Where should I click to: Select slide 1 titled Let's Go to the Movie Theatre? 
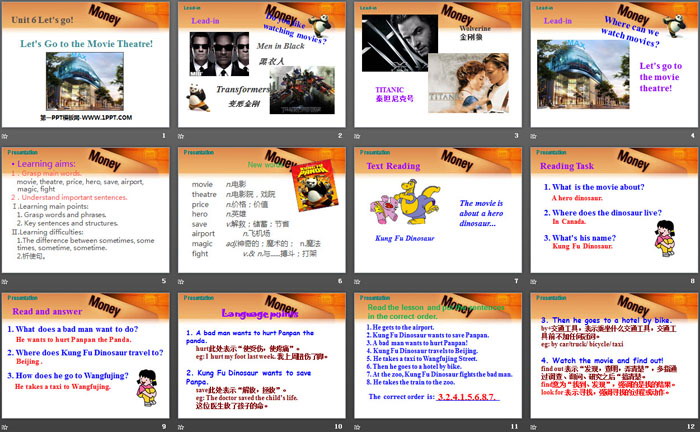[85, 65]
